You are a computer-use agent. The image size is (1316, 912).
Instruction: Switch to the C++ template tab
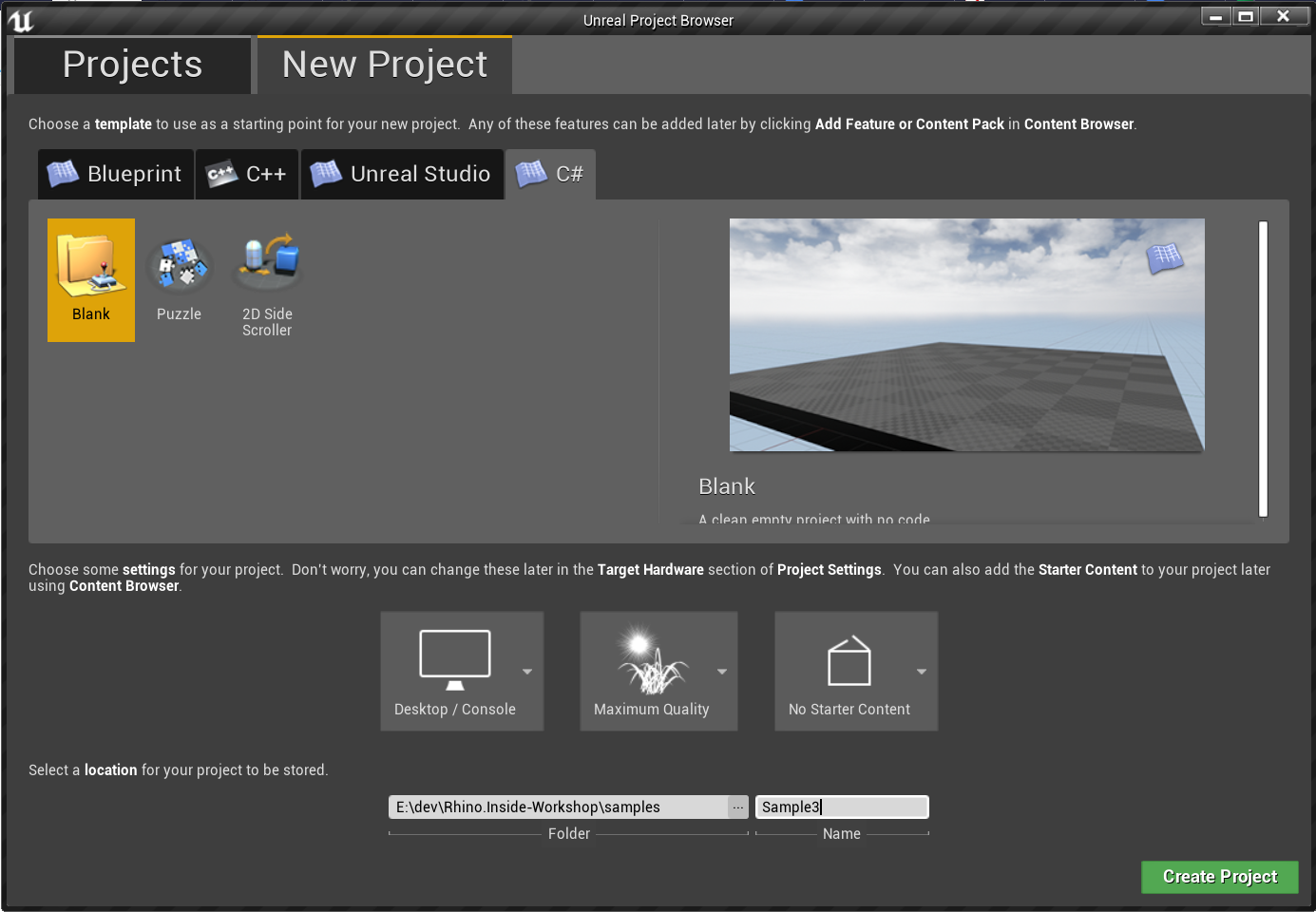[x=247, y=174]
